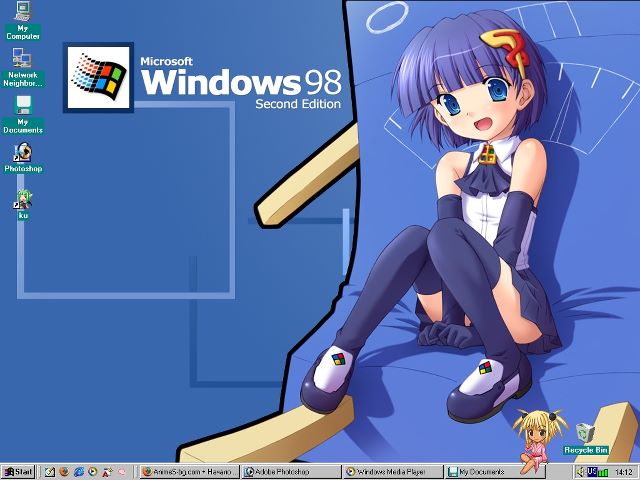
Task: Click the green bars network tray icon
Action: point(603,473)
